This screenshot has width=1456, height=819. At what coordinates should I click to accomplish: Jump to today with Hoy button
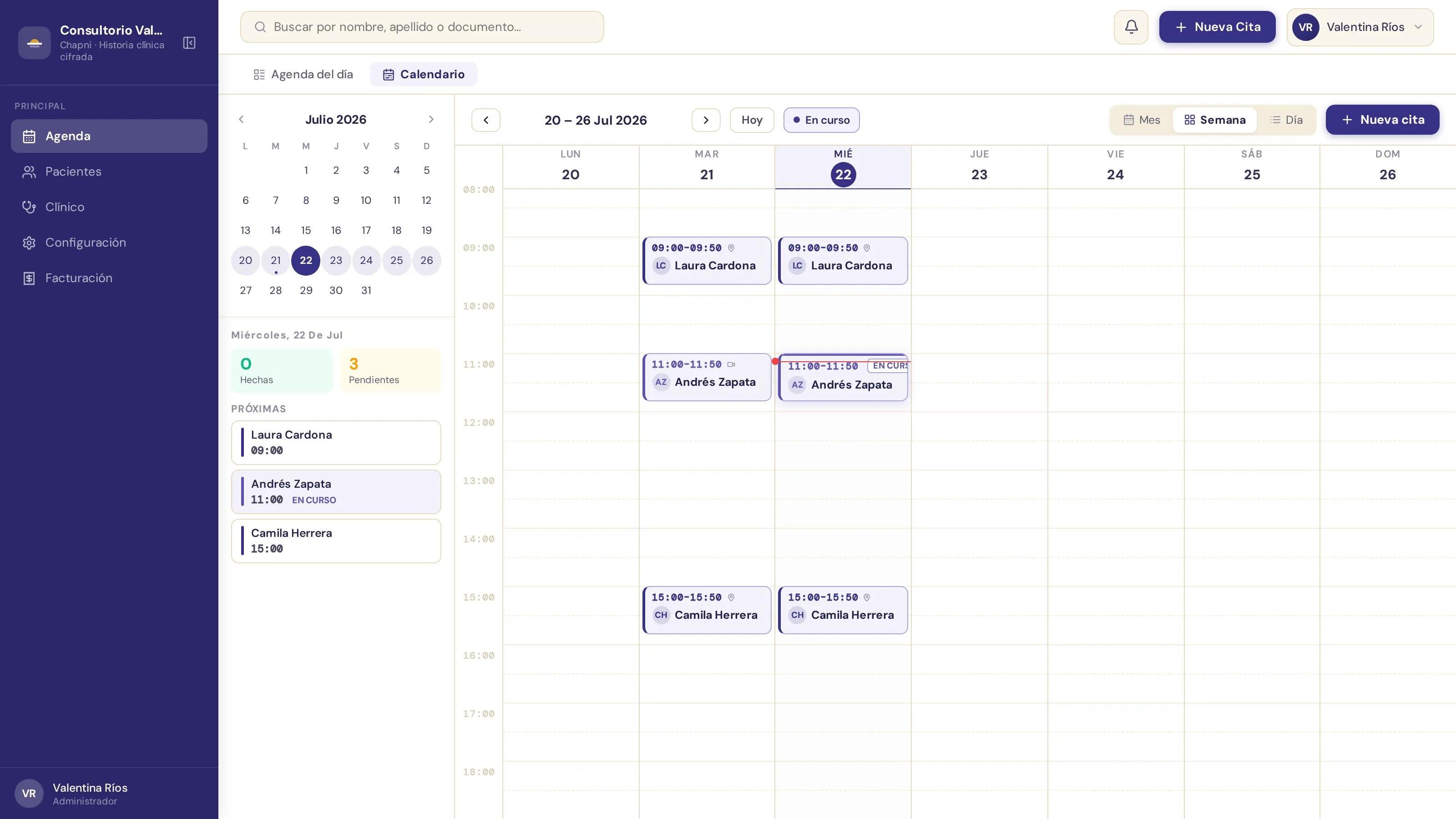(x=752, y=120)
